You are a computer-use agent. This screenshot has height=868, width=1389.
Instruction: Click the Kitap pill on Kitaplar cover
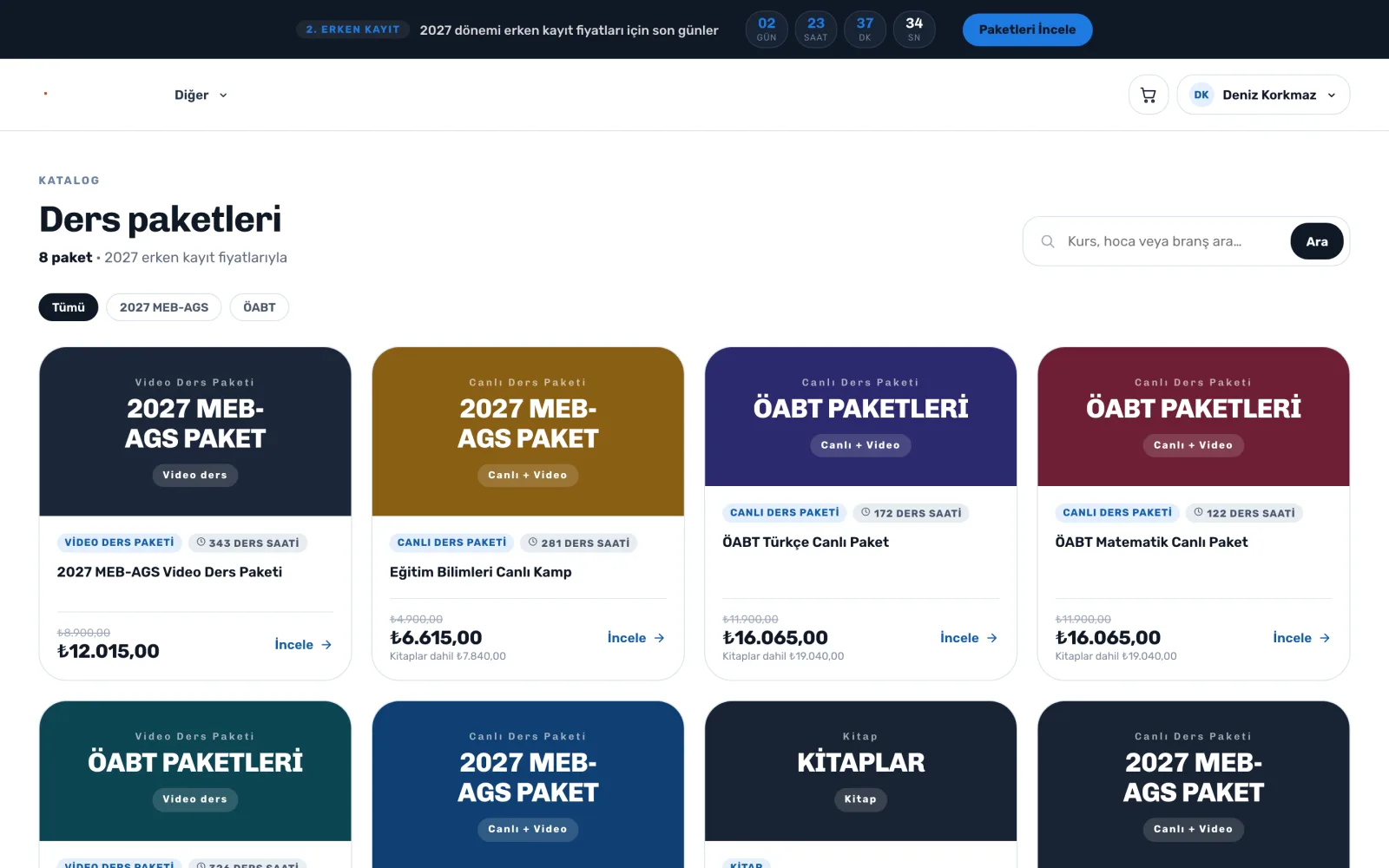860,799
